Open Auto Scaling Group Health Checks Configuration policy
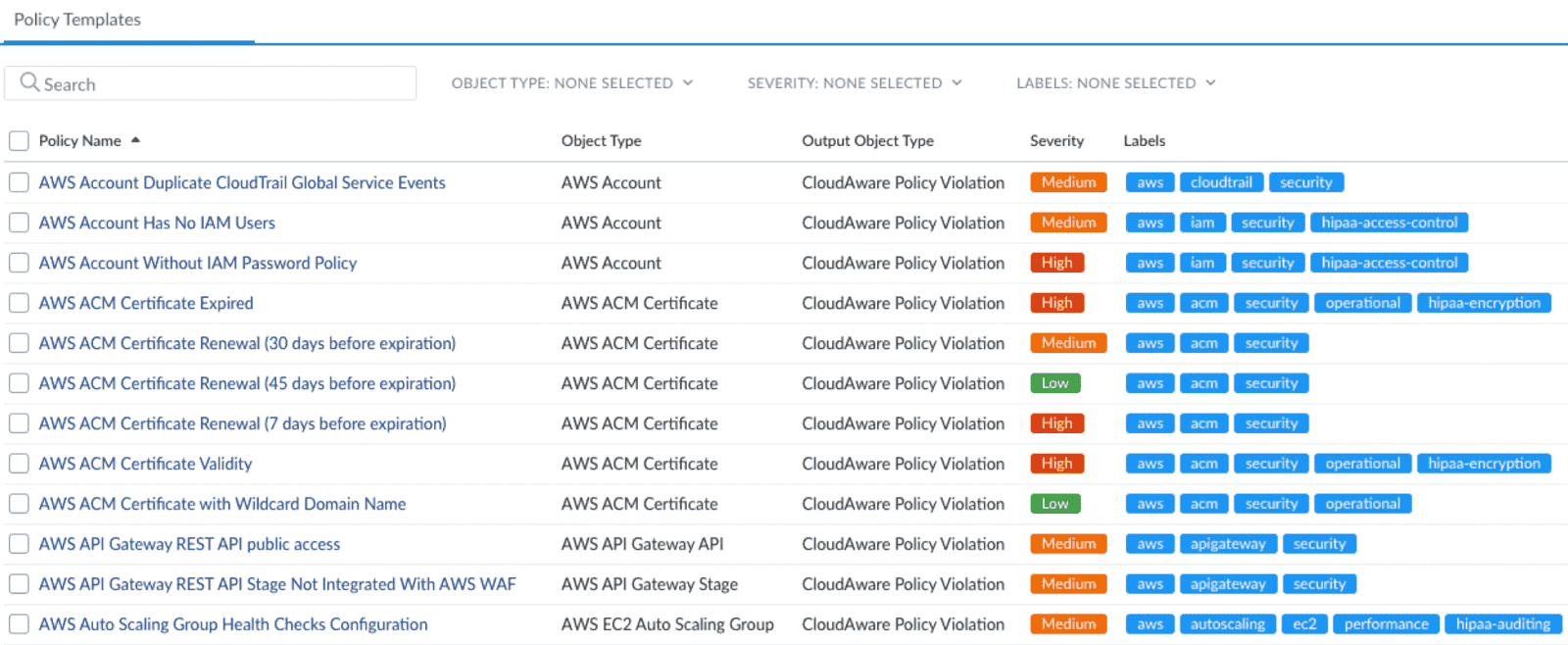The height and width of the screenshot is (645, 1568). [233, 624]
